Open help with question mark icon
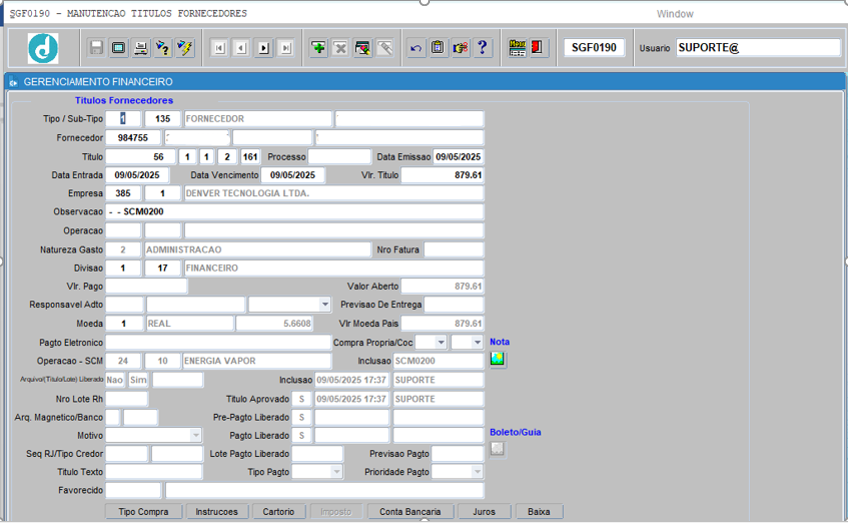The width and height of the screenshot is (848, 523). 482,48
